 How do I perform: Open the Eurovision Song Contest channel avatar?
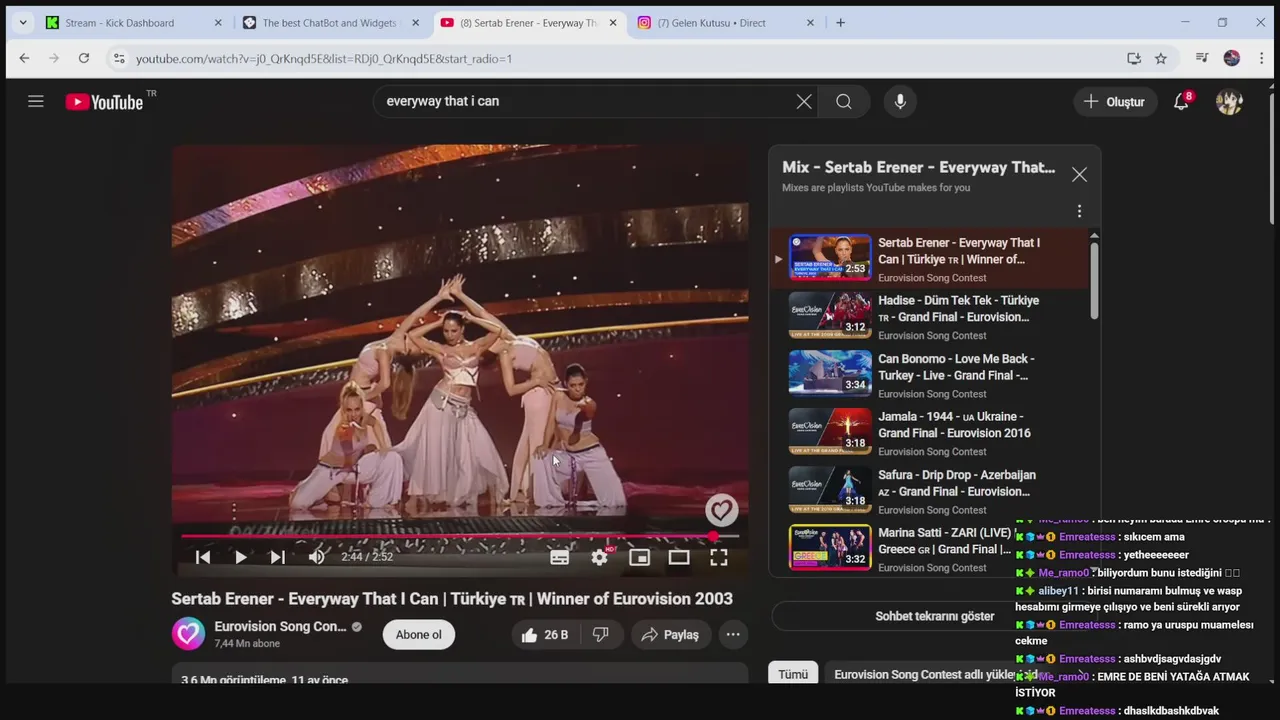(188, 634)
